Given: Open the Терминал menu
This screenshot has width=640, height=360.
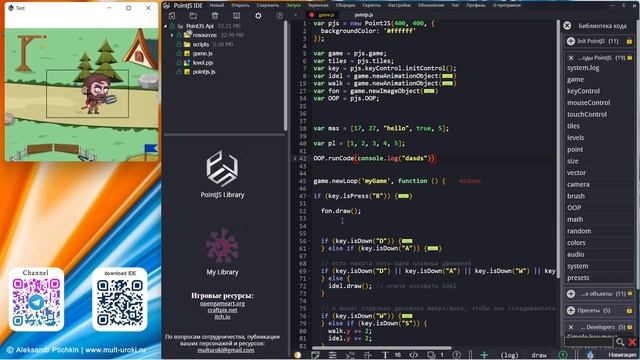Looking at the screenshot, I should (x=318, y=5).
